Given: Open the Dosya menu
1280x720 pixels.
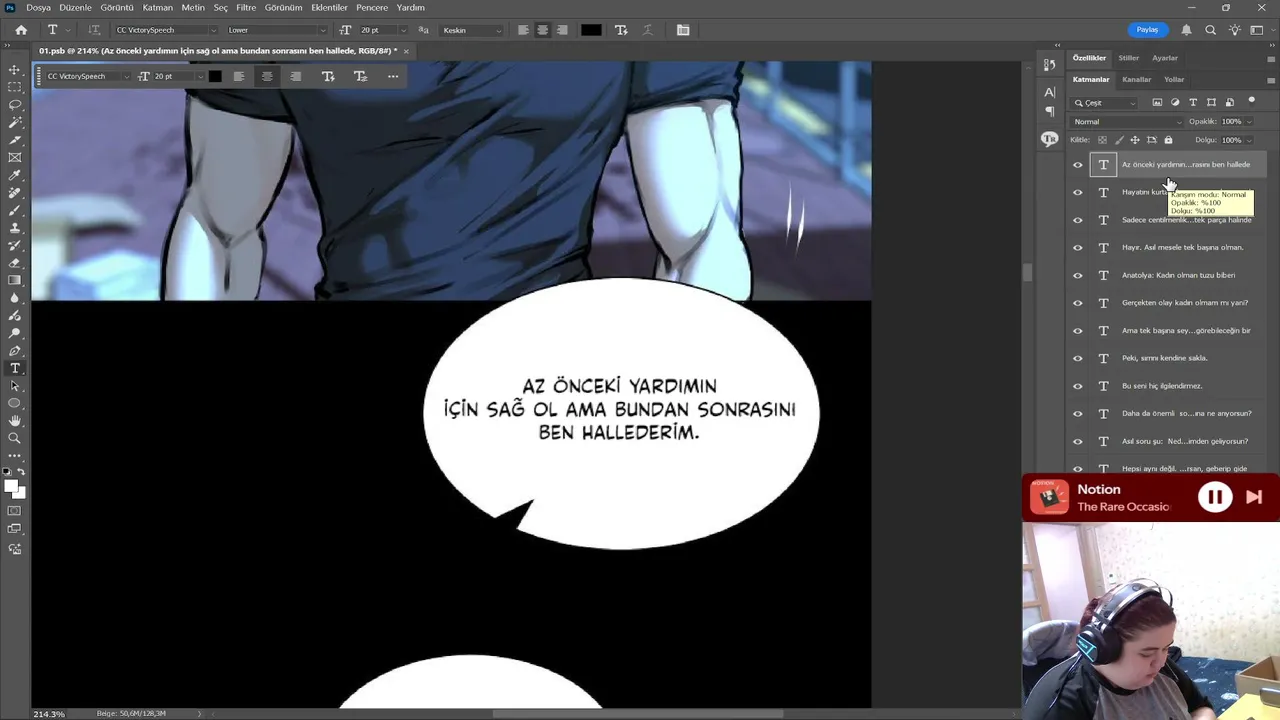Looking at the screenshot, I should (38, 7).
